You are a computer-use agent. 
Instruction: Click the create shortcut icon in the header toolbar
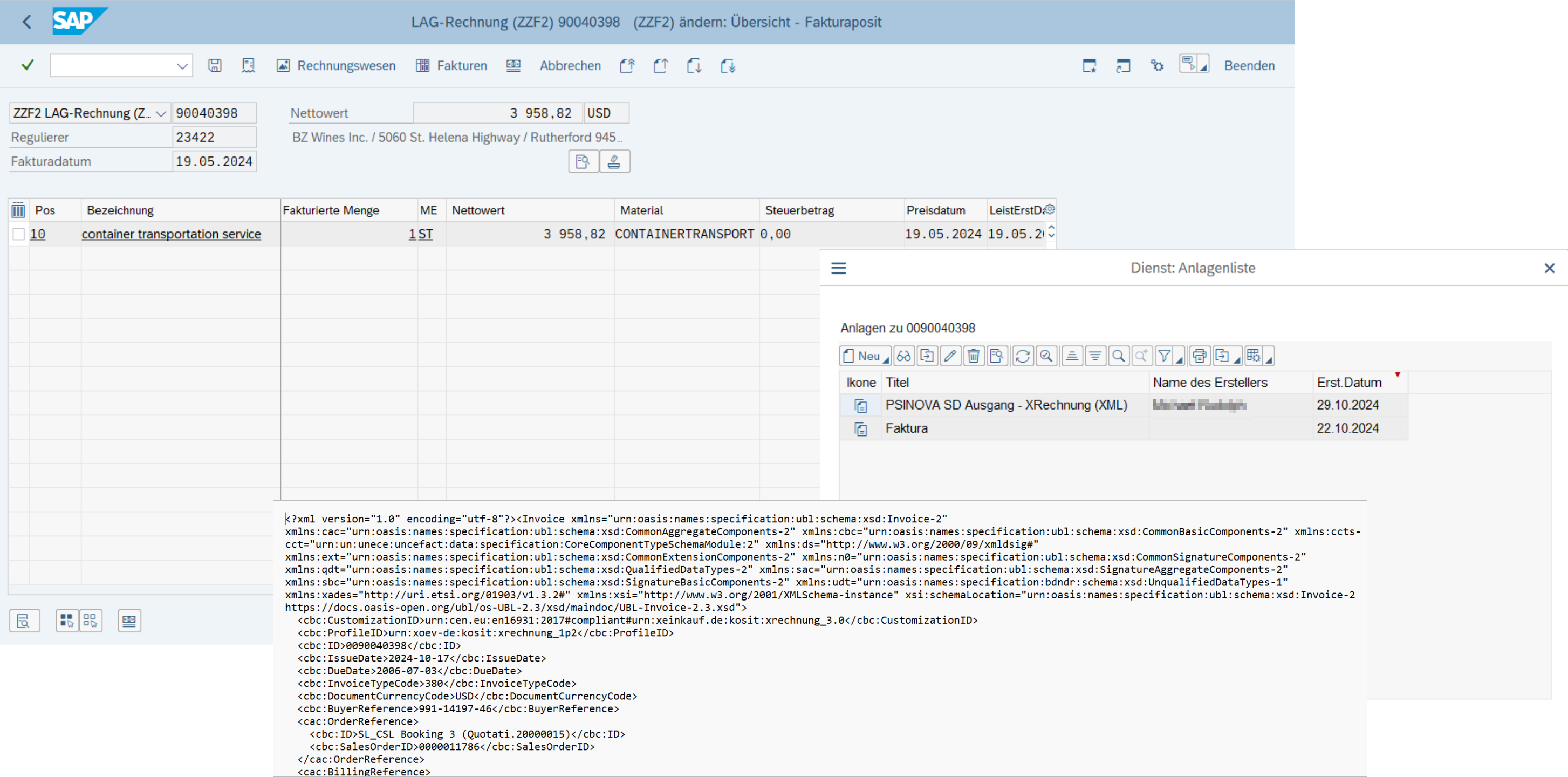click(1123, 65)
